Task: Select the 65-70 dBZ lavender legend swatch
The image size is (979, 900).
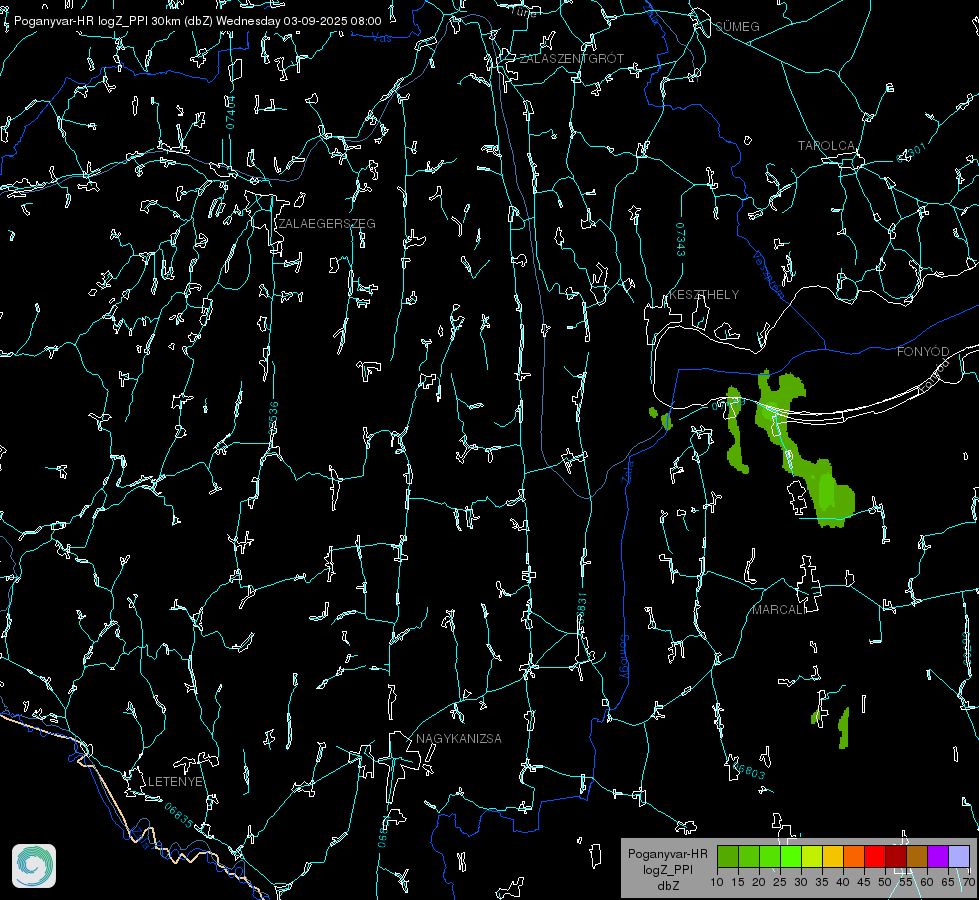Action: 958,856
